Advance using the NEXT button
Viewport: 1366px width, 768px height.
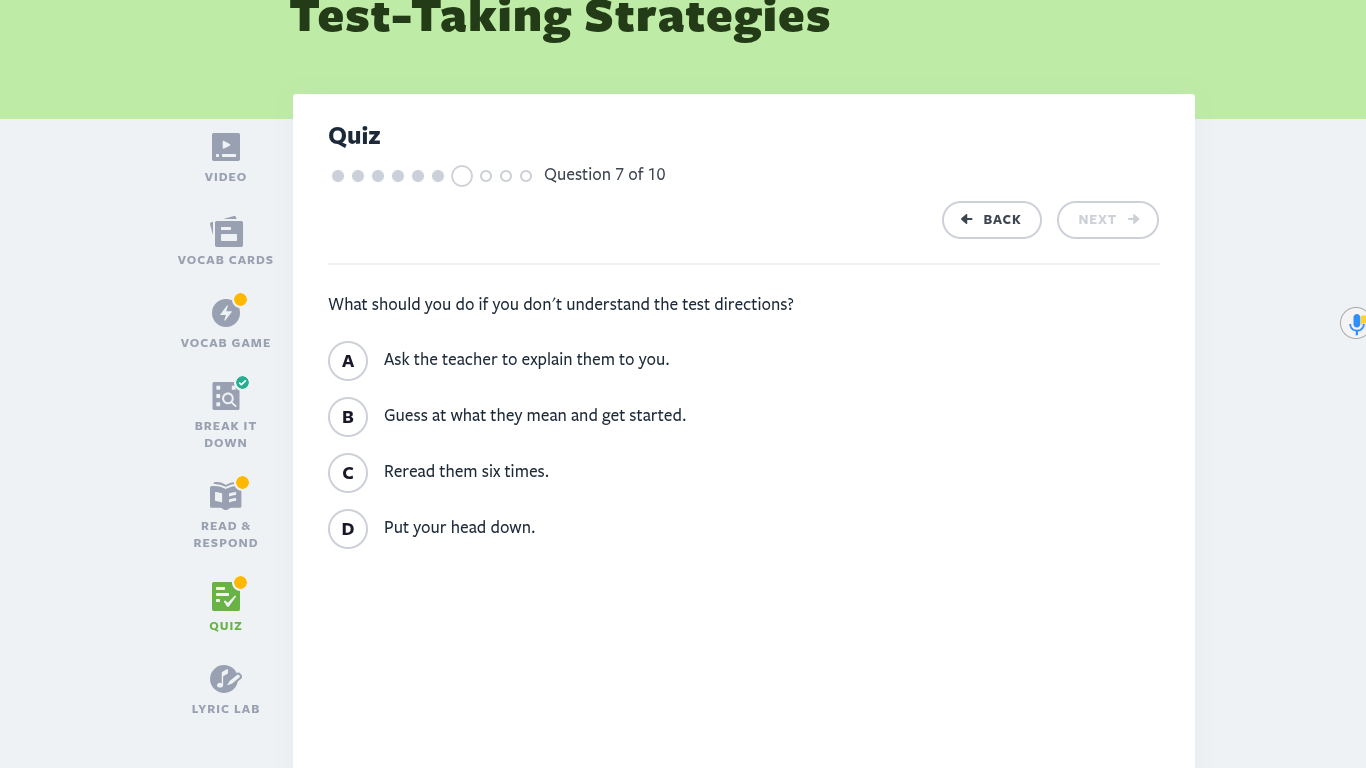coord(1108,220)
